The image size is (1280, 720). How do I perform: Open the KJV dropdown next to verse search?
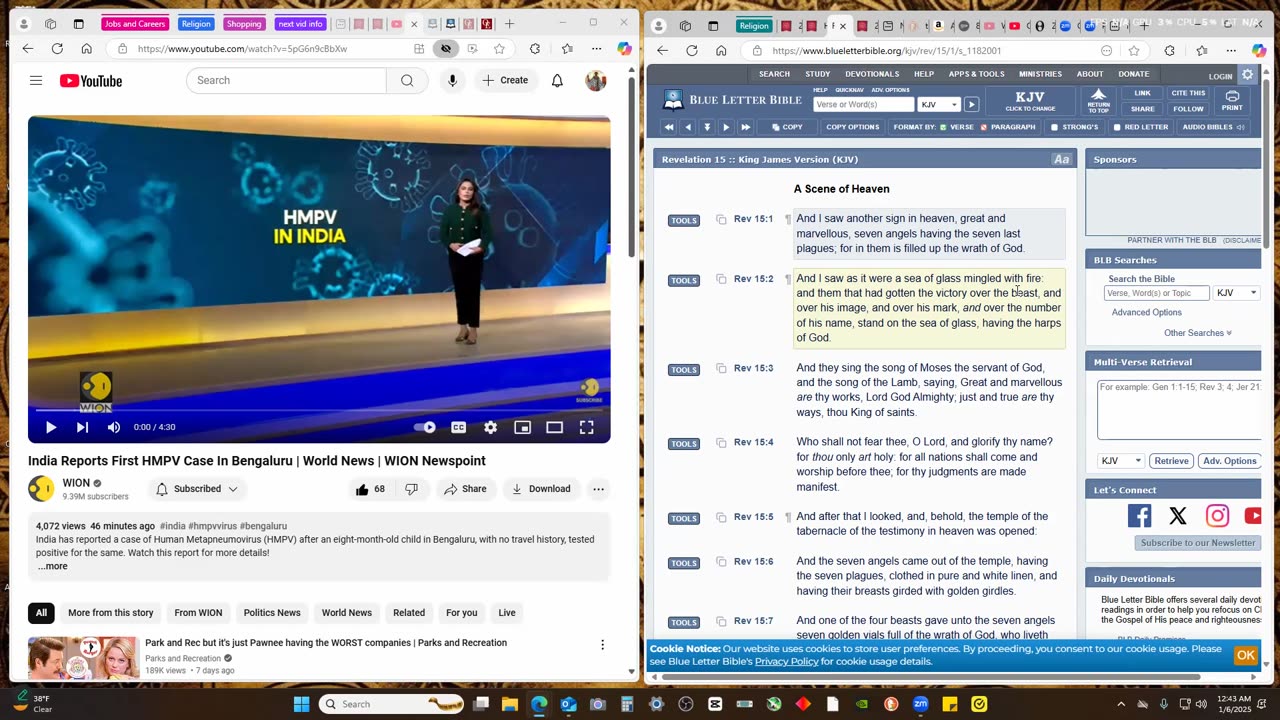point(939,104)
